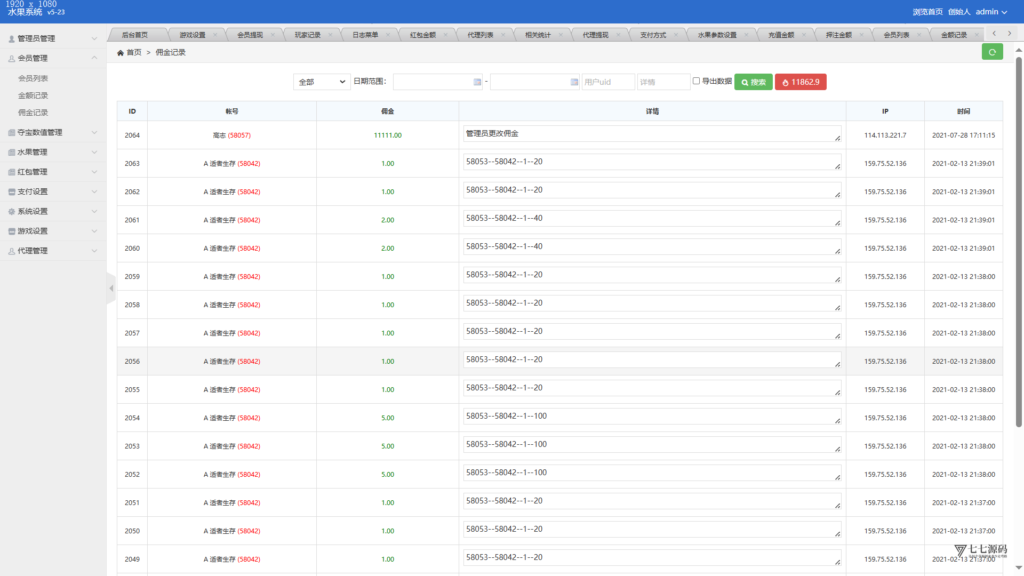Collapse the 会员管理 sidebar section
The image size is (1024, 576).
pyautogui.click(x=53, y=58)
